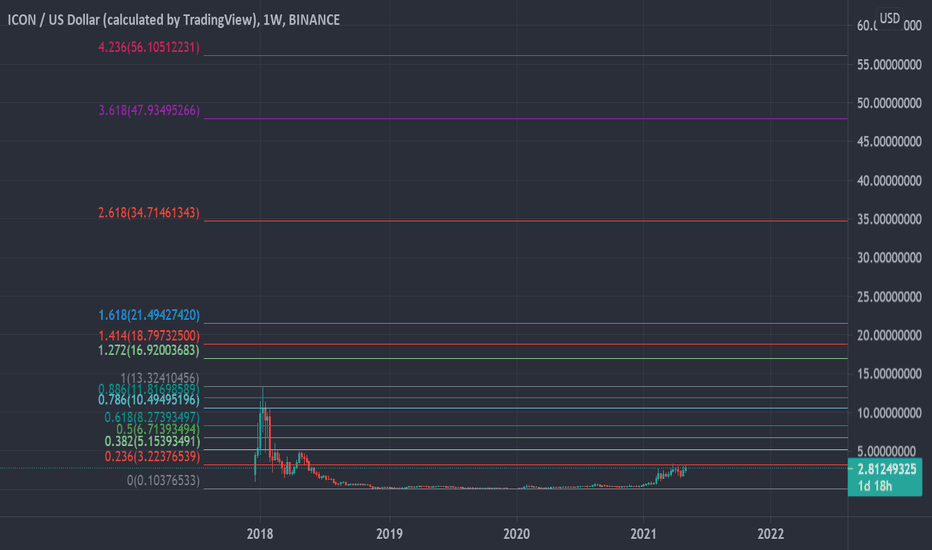Click the 1(13.32410456) Fibonacci label
932x550 pixels.
[159, 378]
